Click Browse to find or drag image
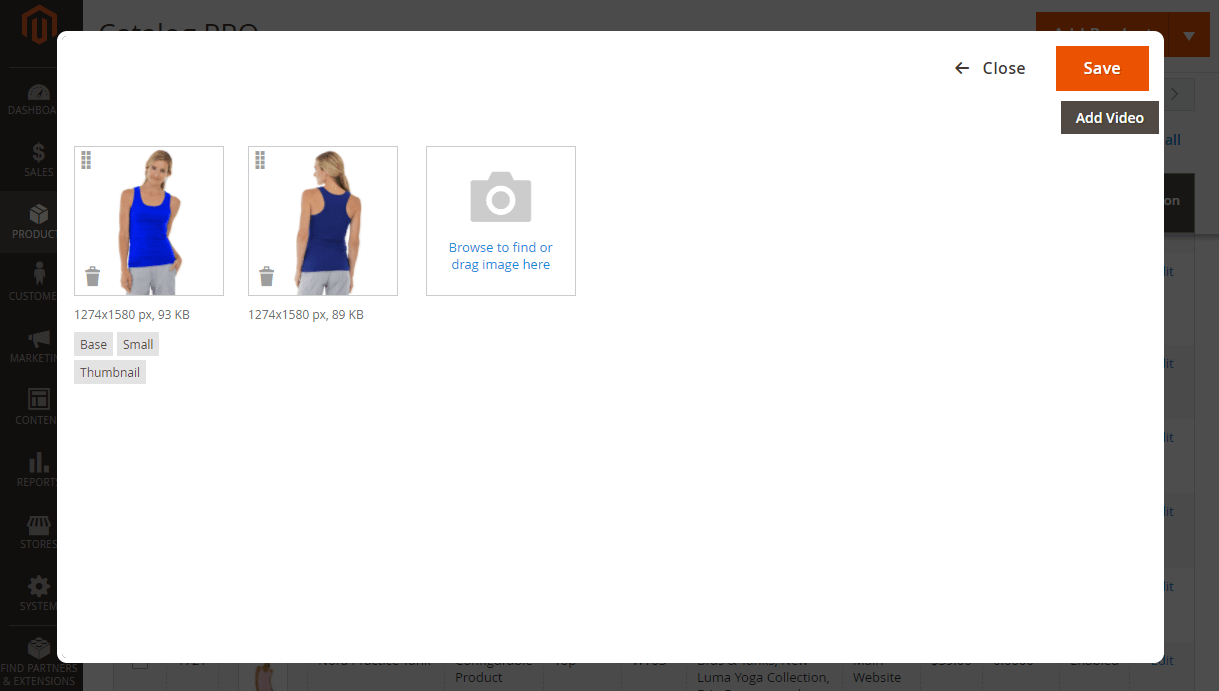 tap(500, 256)
